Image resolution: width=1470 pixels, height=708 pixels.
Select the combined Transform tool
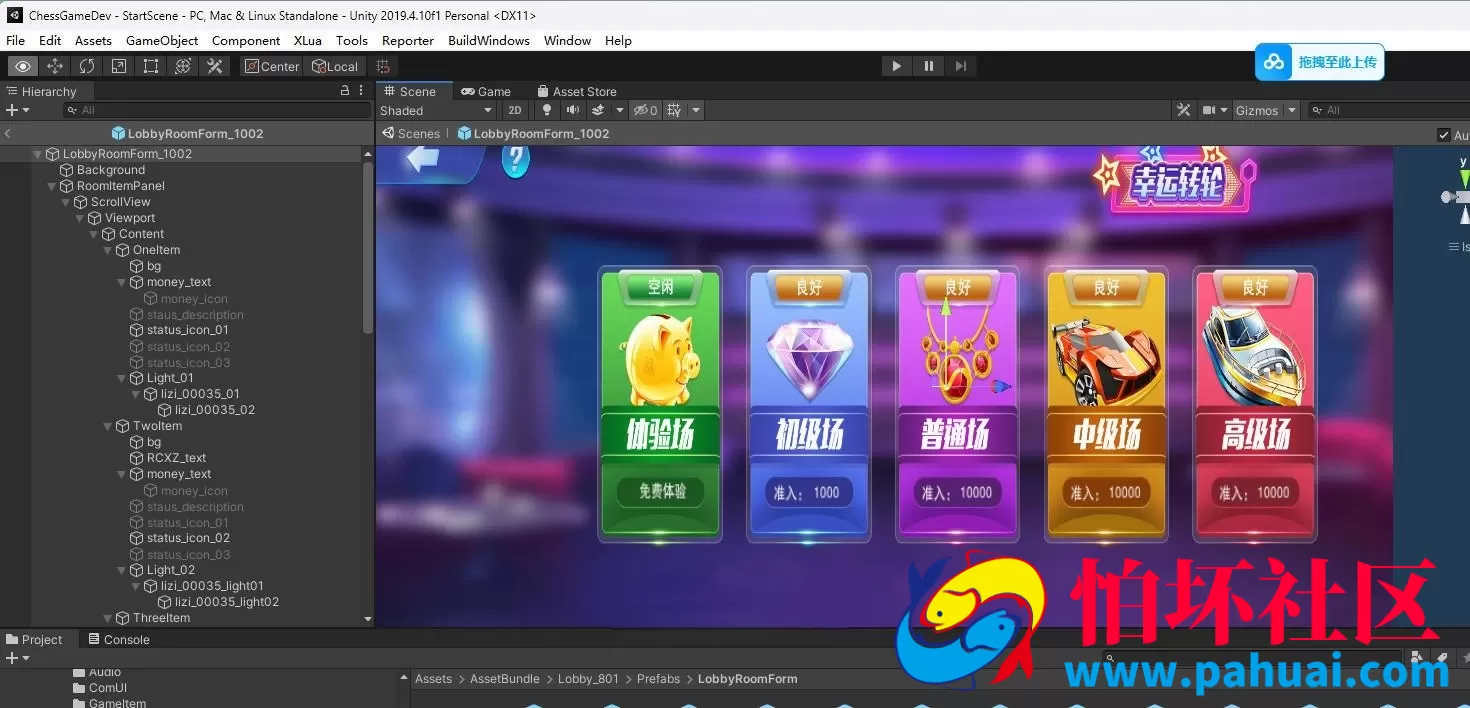click(x=183, y=66)
